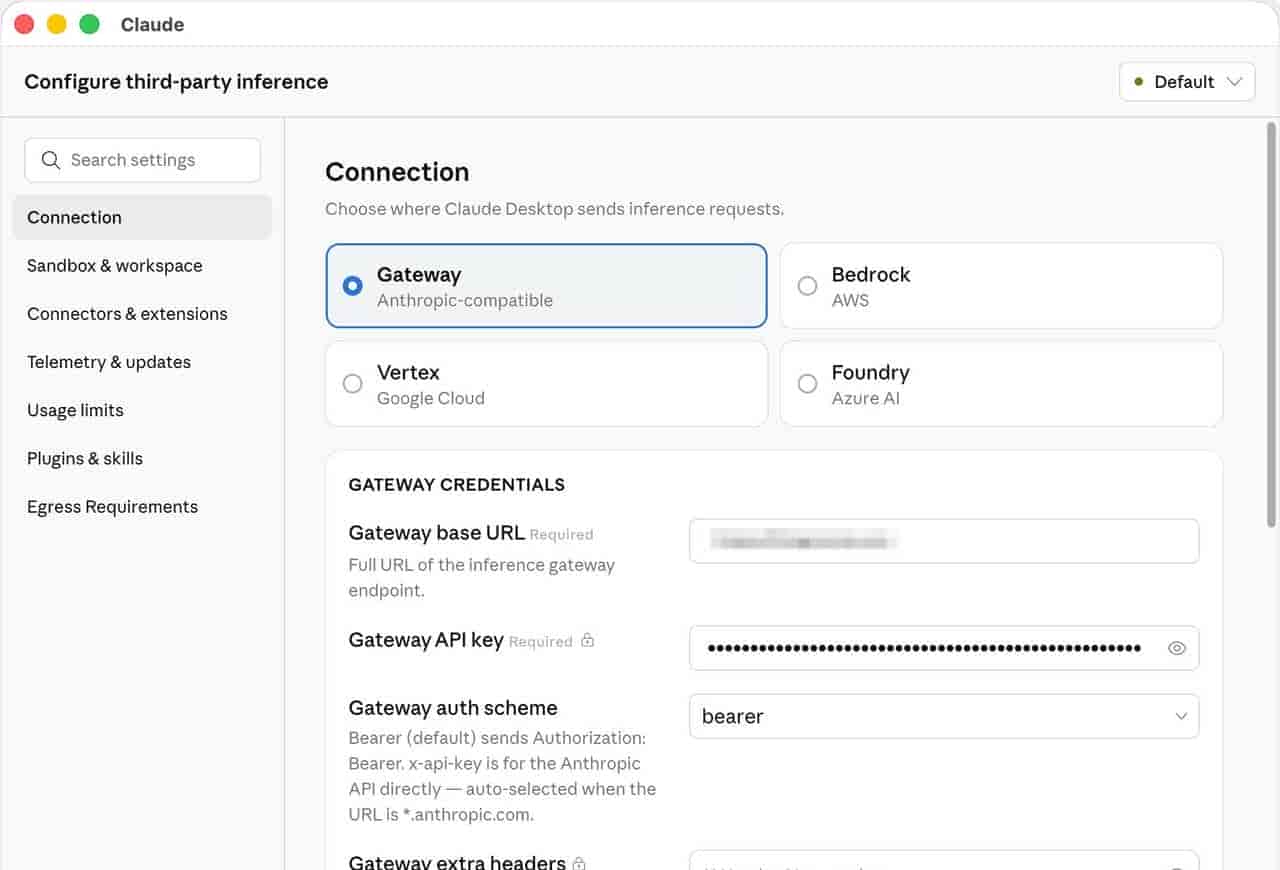Select the Vertex Google Cloud option

pyautogui.click(x=546, y=384)
